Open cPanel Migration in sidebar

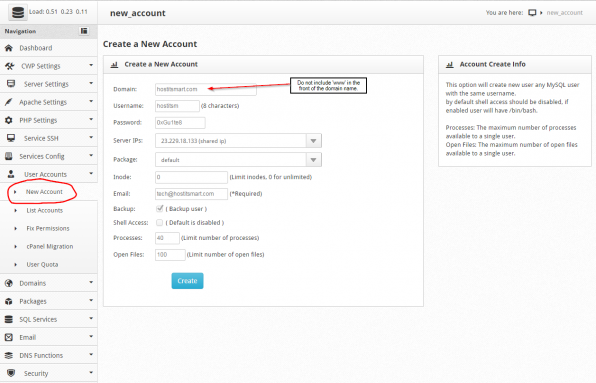tap(50, 246)
